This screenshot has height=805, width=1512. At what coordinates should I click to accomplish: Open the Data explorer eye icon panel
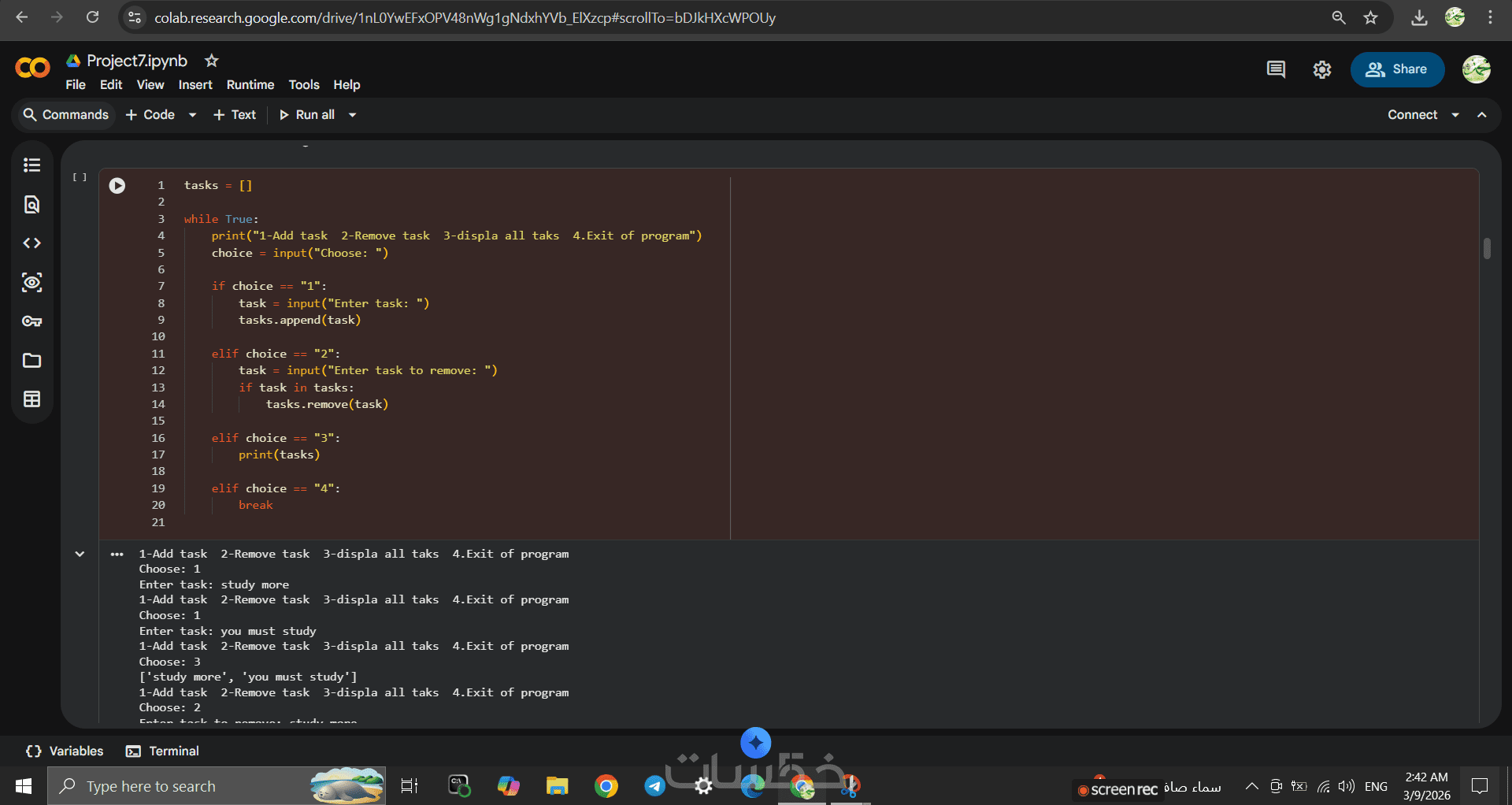click(x=31, y=283)
